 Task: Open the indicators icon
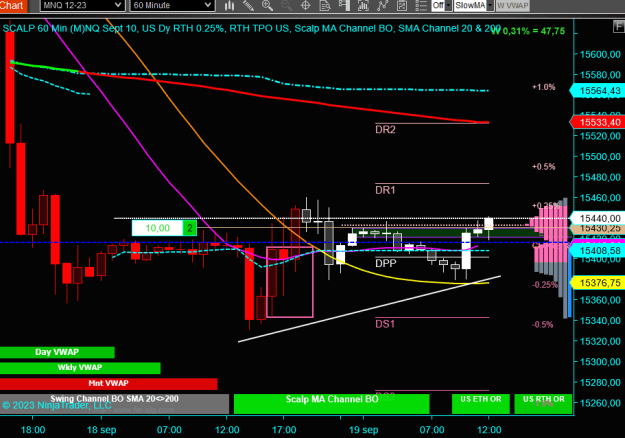pyautogui.click(x=363, y=6)
